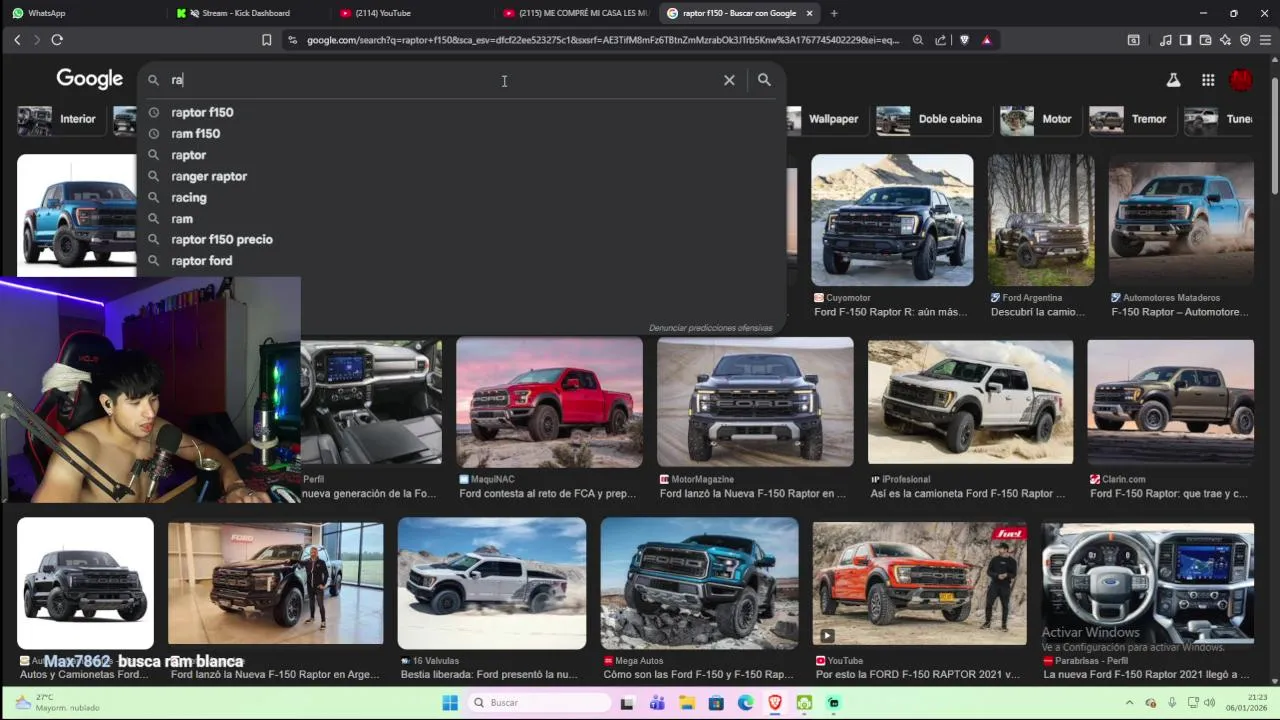The image size is (1280, 720).
Task: Click 'Denunciar predicciones ofensivas' link
Action: click(x=710, y=328)
